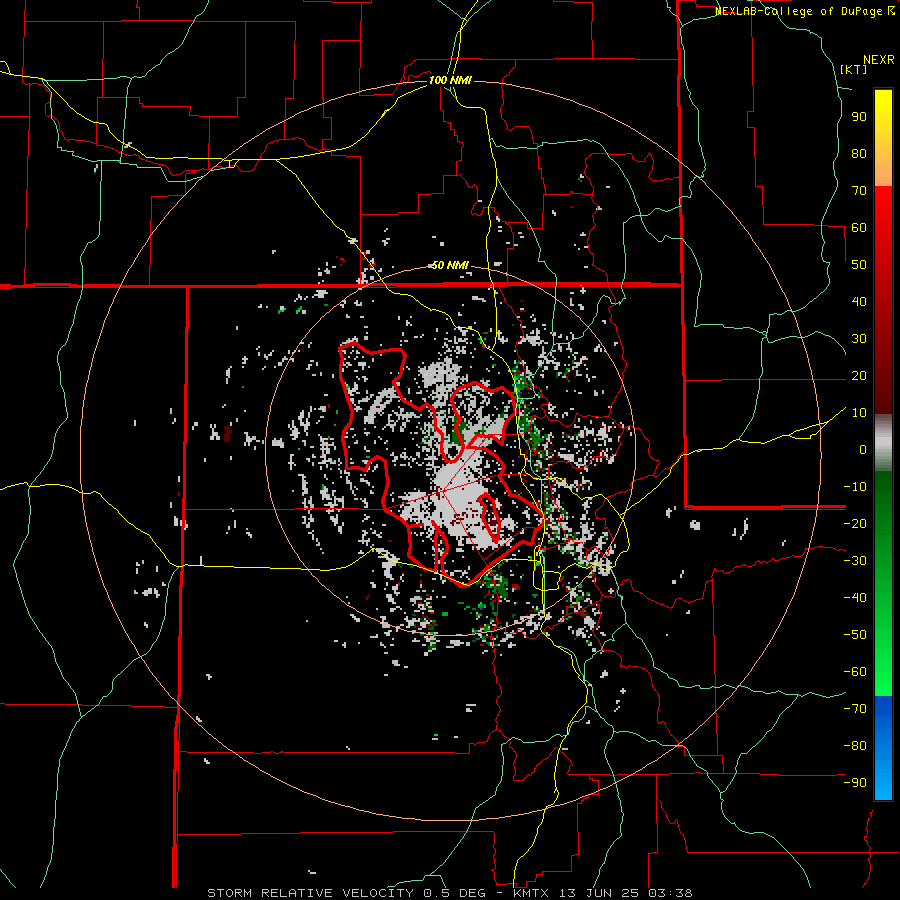Click the -70 value on velocity scale
This screenshot has width=900, height=900.
855,709
